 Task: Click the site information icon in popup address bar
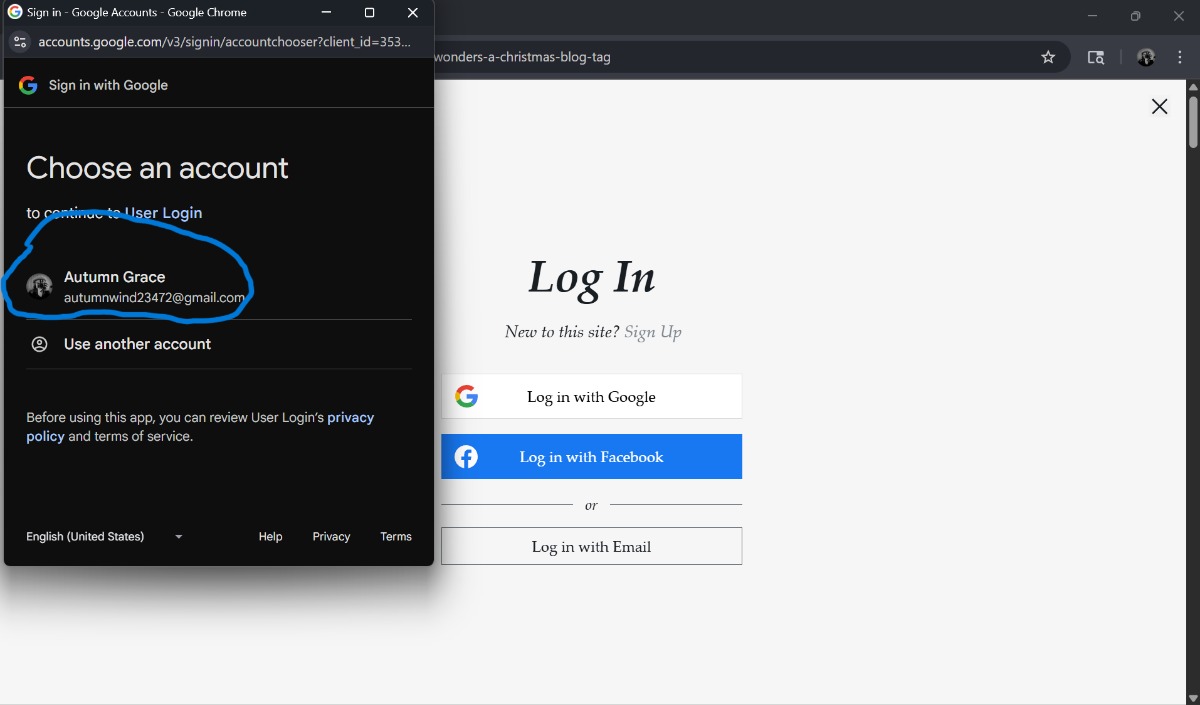tap(19, 42)
